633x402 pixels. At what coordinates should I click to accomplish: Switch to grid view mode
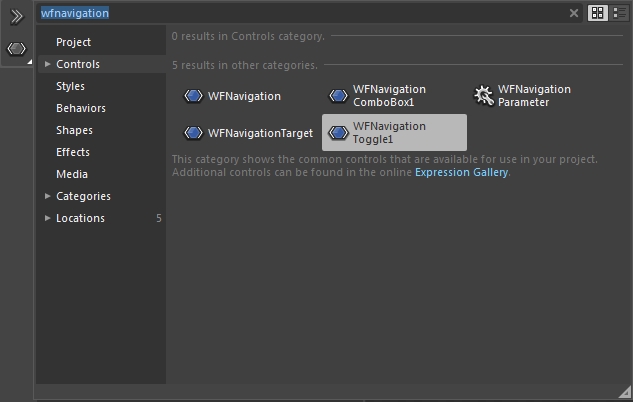click(x=597, y=13)
